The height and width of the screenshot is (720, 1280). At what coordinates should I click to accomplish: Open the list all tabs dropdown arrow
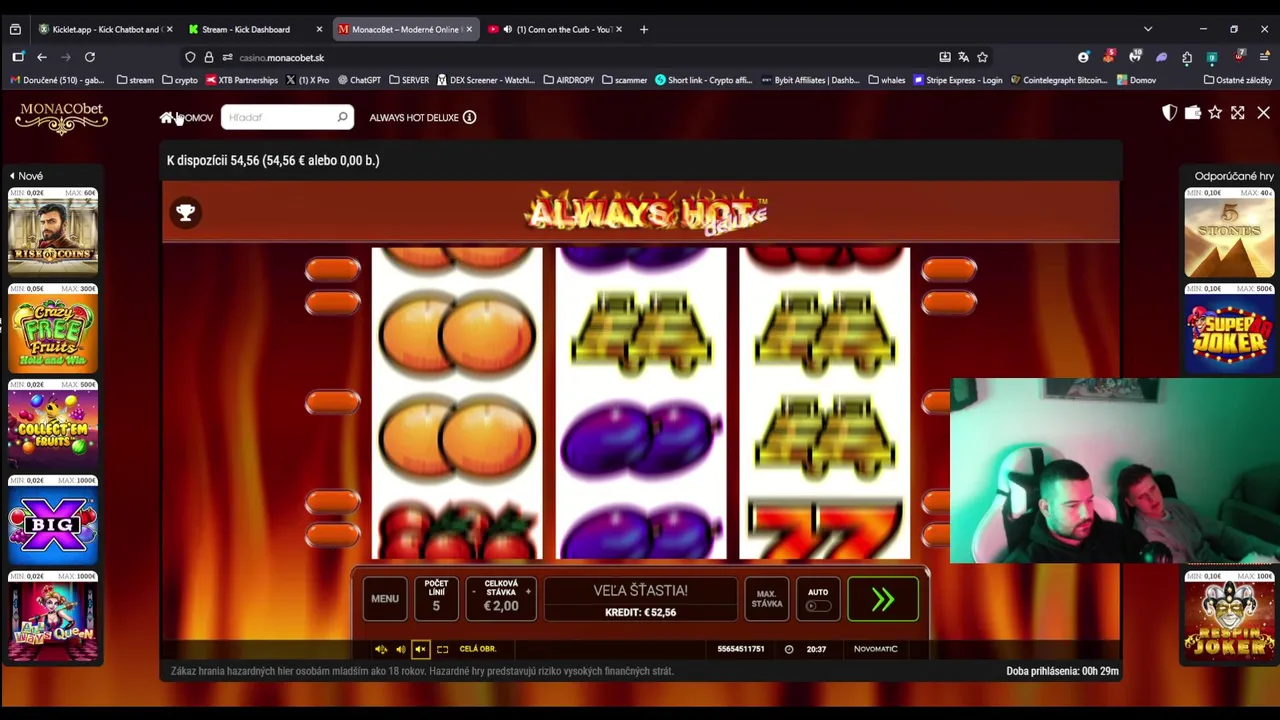(1148, 29)
